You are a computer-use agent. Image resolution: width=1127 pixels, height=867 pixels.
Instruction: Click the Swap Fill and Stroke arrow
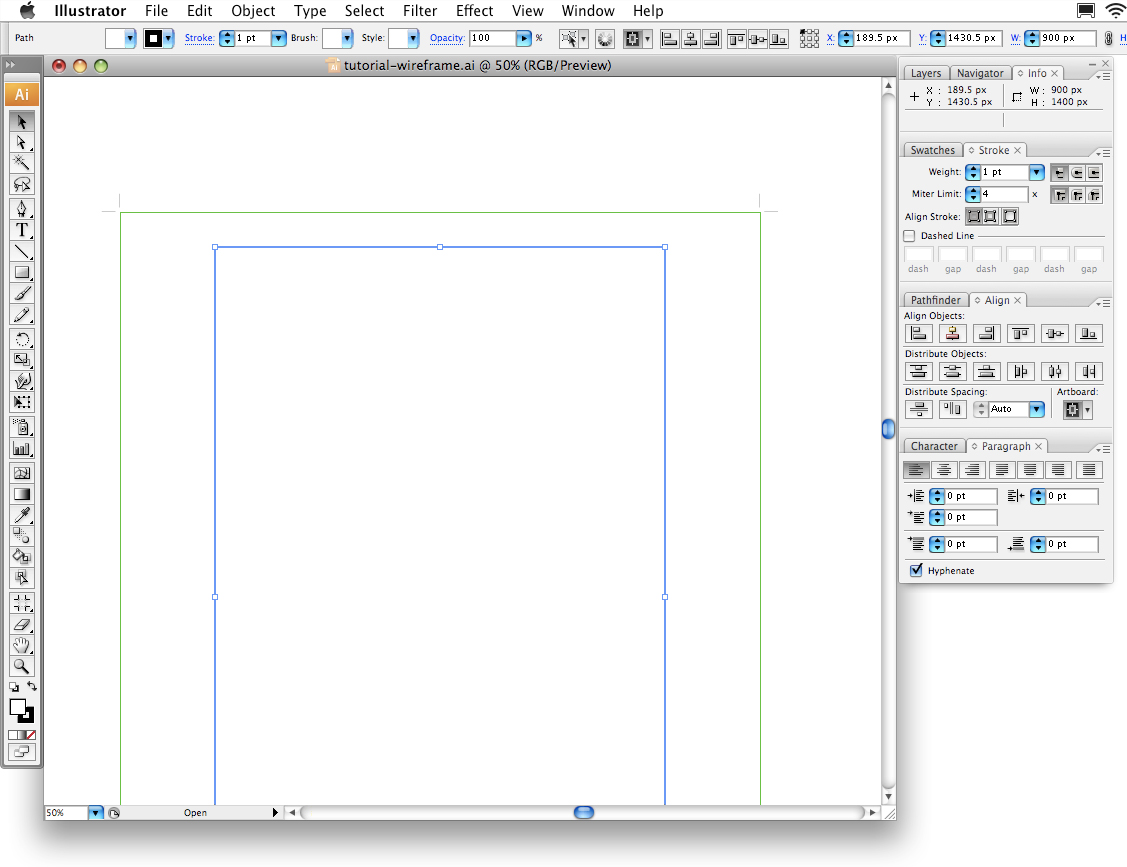click(x=32, y=687)
